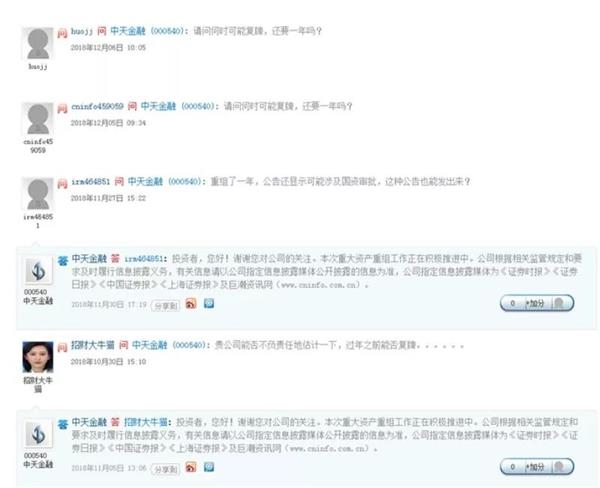Click 中天金融 logo in first reply
Viewport: 600px width, 488px height.
(x=38, y=271)
